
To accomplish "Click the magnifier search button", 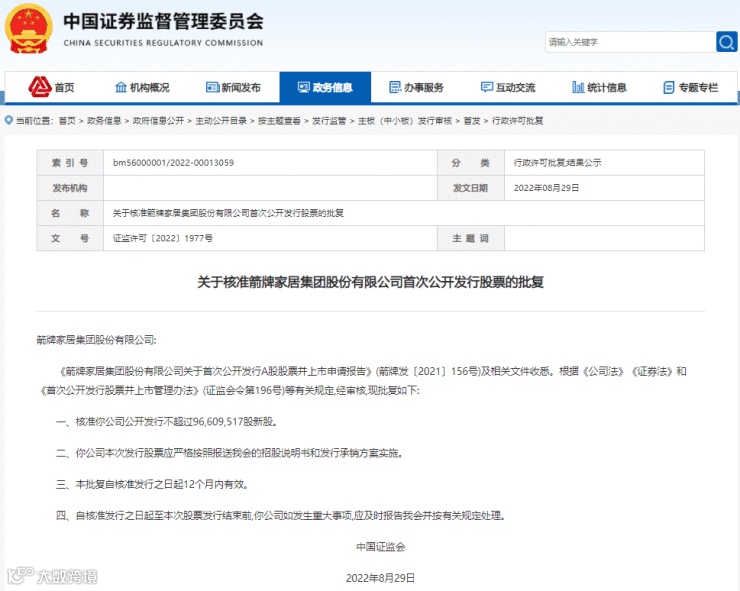I will [x=726, y=42].
